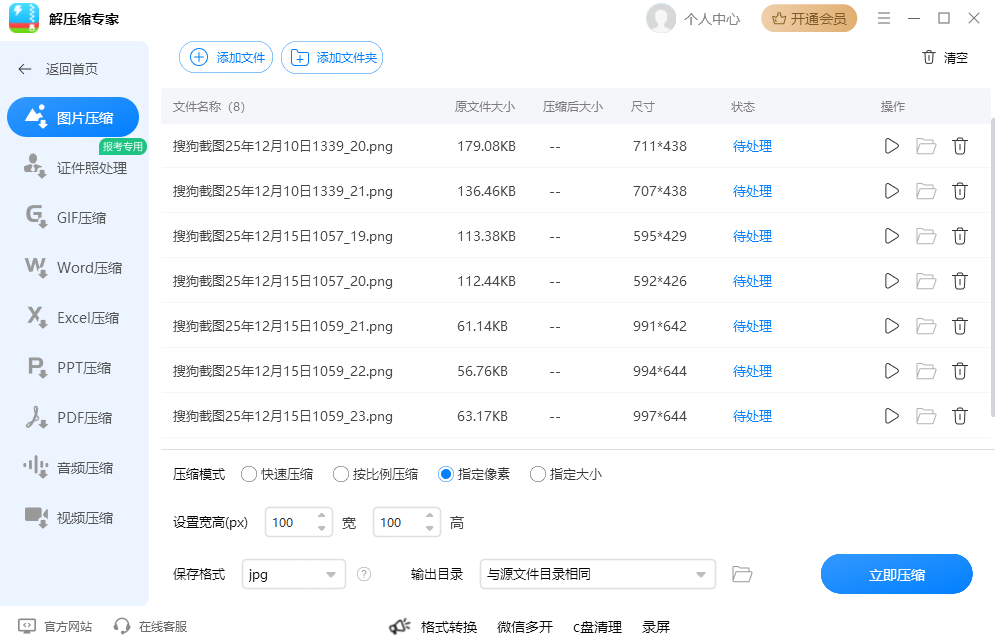
Task: Increase the width value using its stepper arrow
Action: click(x=322, y=516)
